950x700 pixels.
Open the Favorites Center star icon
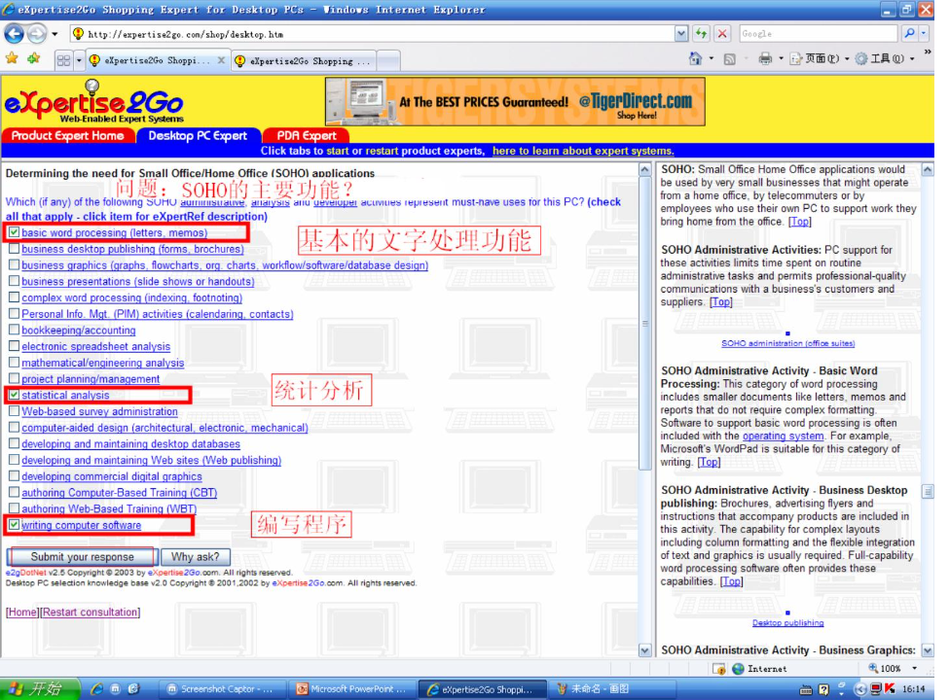tap(12, 59)
